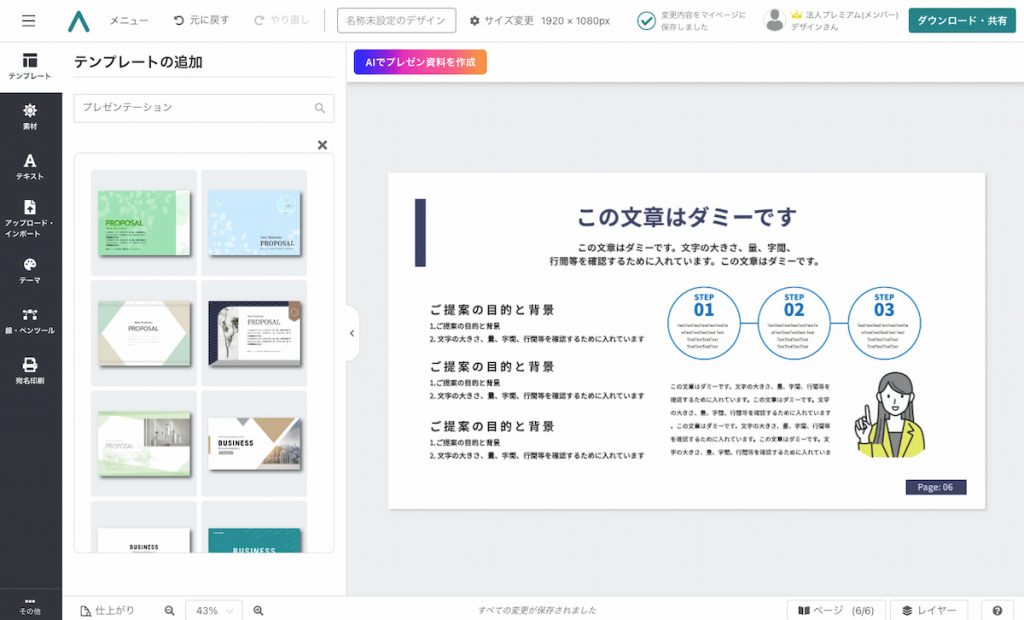Image resolution: width=1024 pixels, height=620 pixels.
Task: Click the ダウンロード・共有 button
Action: [x=961, y=21]
